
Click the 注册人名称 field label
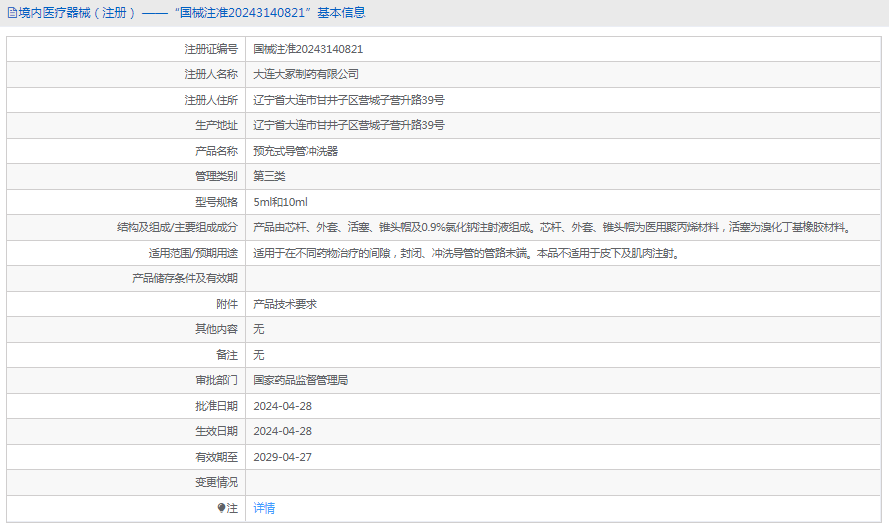(211, 74)
